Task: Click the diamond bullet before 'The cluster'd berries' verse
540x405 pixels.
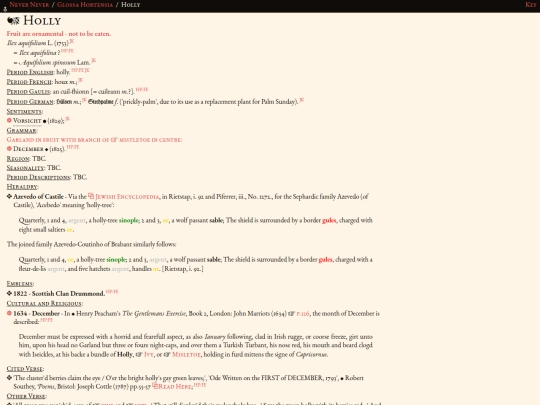Action: [9, 378]
